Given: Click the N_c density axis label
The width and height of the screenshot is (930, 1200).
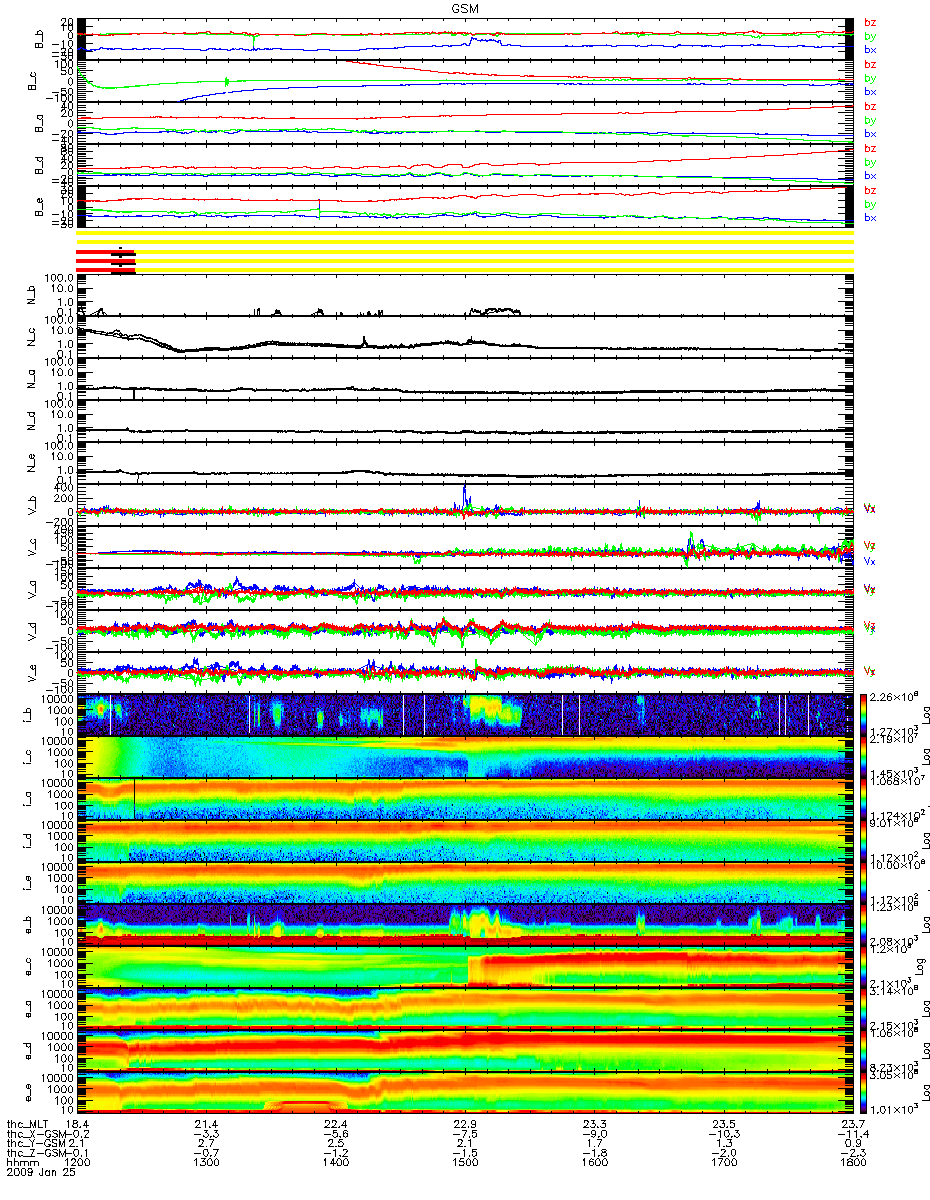Looking at the screenshot, I should pyautogui.click(x=32, y=337).
